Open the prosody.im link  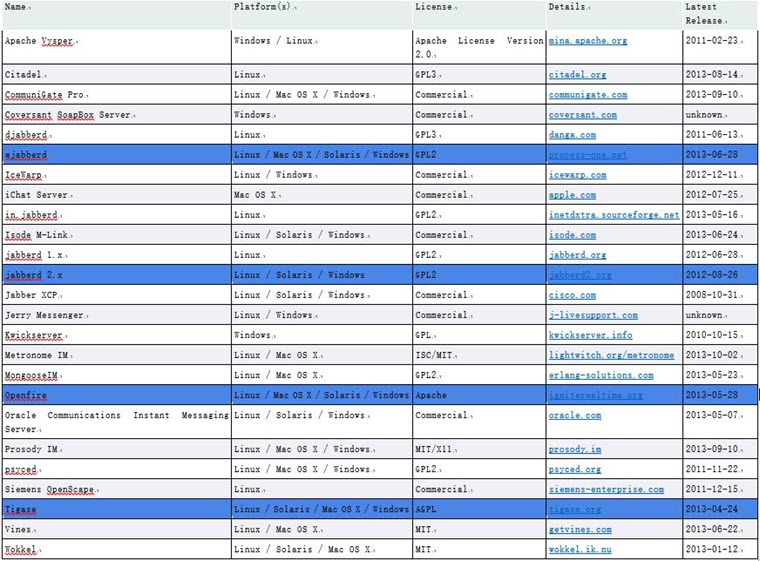coord(575,449)
